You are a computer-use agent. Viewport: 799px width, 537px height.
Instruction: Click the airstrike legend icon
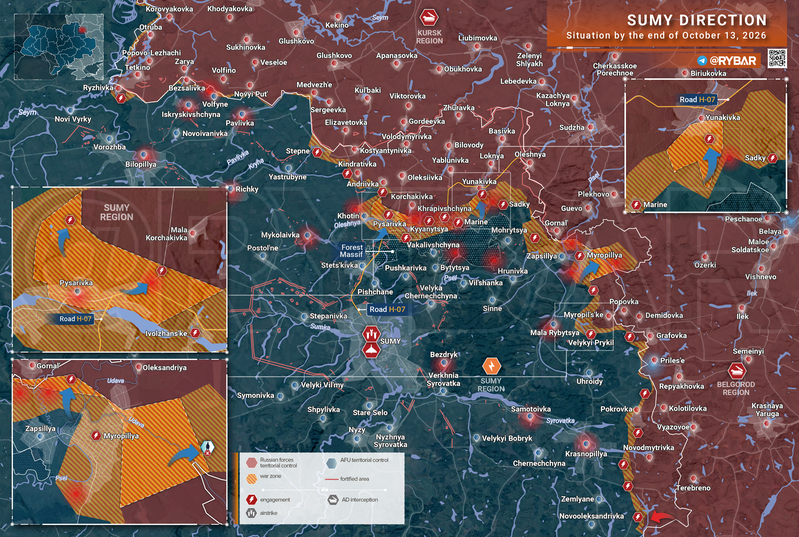(x=251, y=513)
